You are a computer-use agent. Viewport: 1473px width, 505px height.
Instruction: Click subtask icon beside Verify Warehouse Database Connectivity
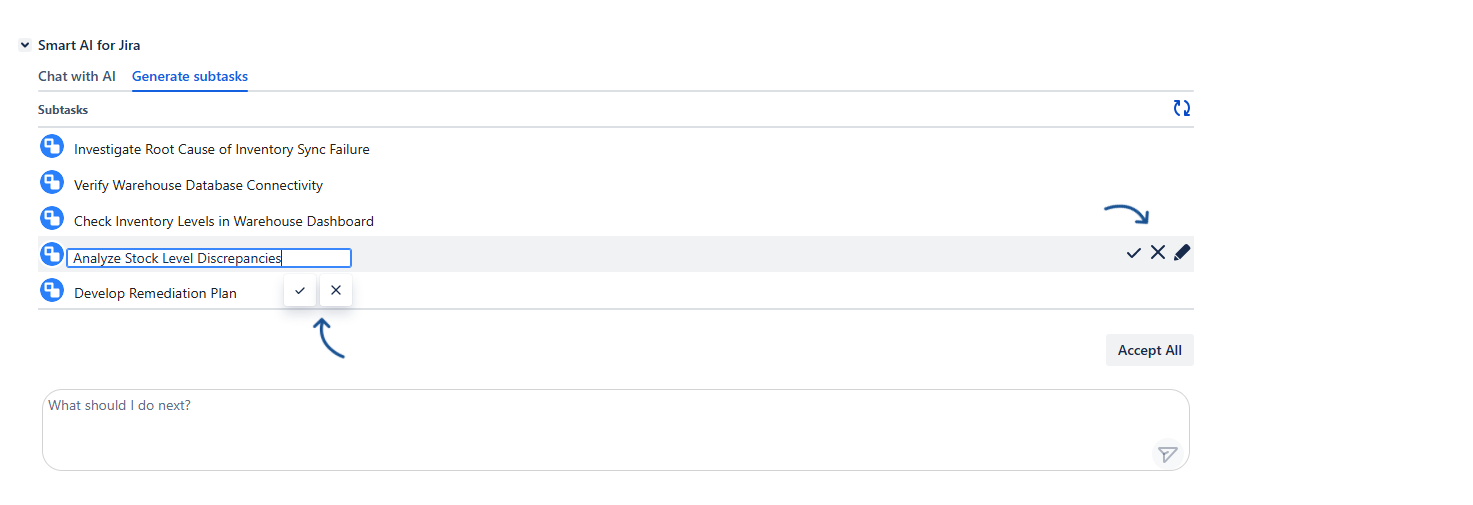pyautogui.click(x=52, y=183)
